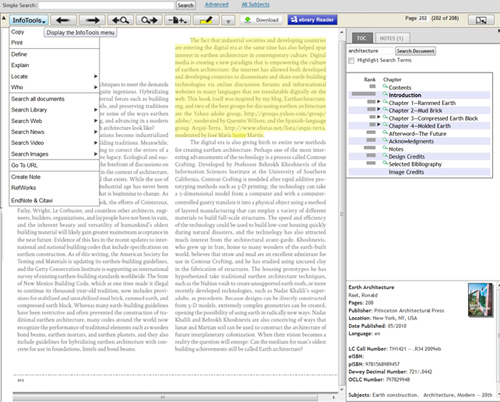The image size is (500, 402).
Task: Open Chapter 3–Compressed Earth Block entry
Action: pos(433,118)
